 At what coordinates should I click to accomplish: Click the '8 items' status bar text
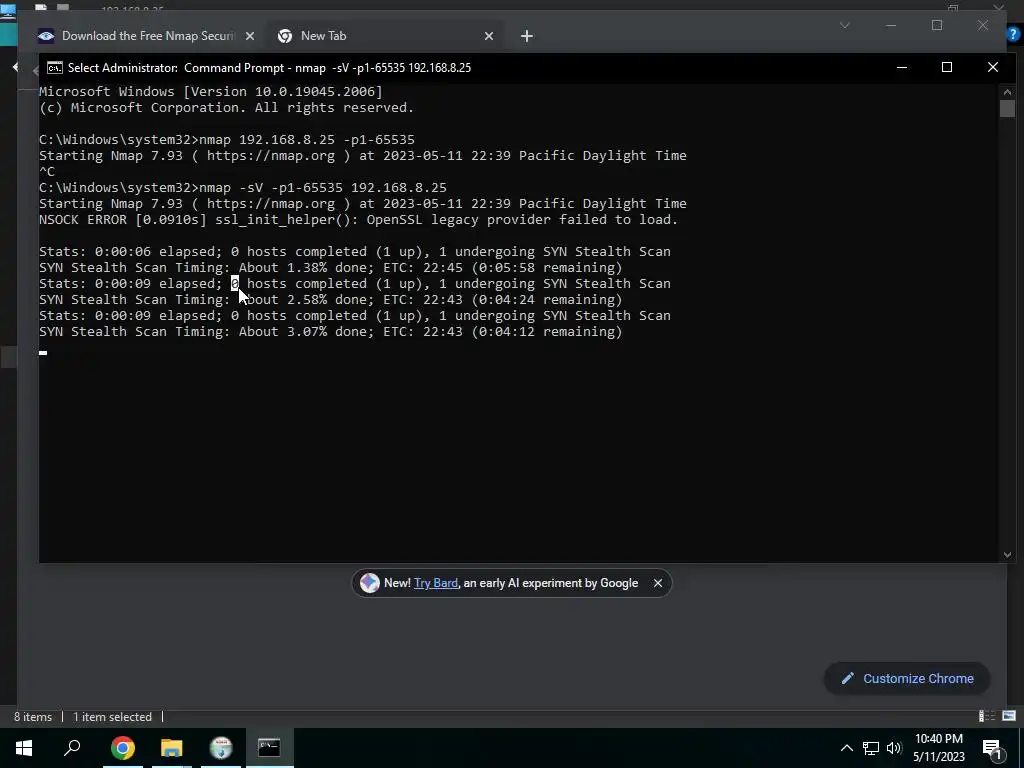tap(33, 717)
